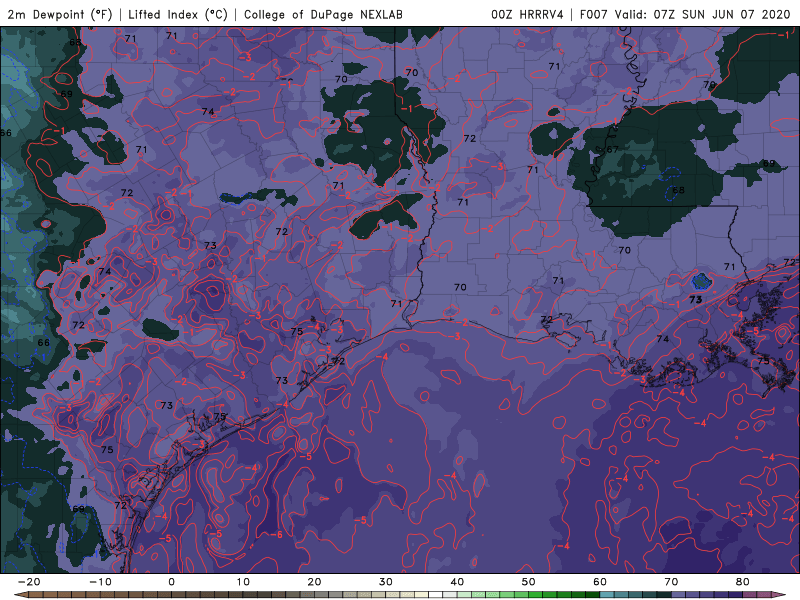800x600 pixels.
Task: Click the 40 tick label on colorbar
Action: (457, 582)
